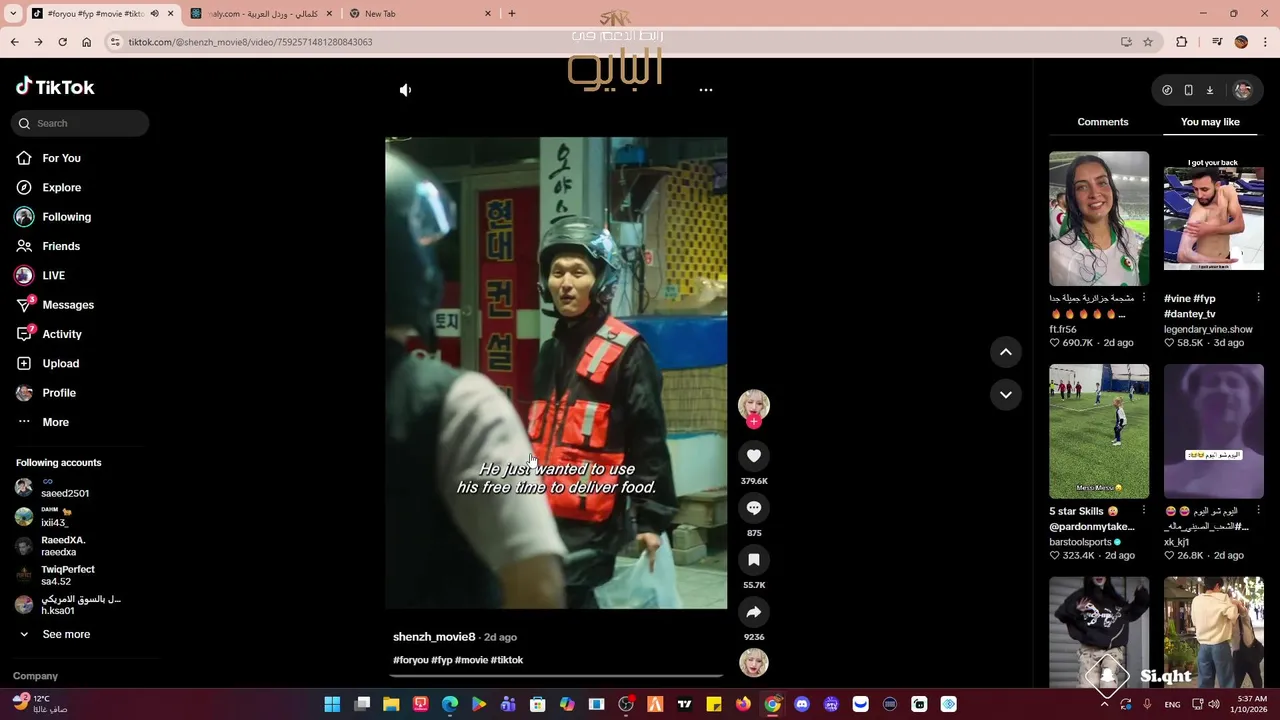Open following account sa4.52
The height and width of the screenshot is (720, 1280).
pos(68,575)
